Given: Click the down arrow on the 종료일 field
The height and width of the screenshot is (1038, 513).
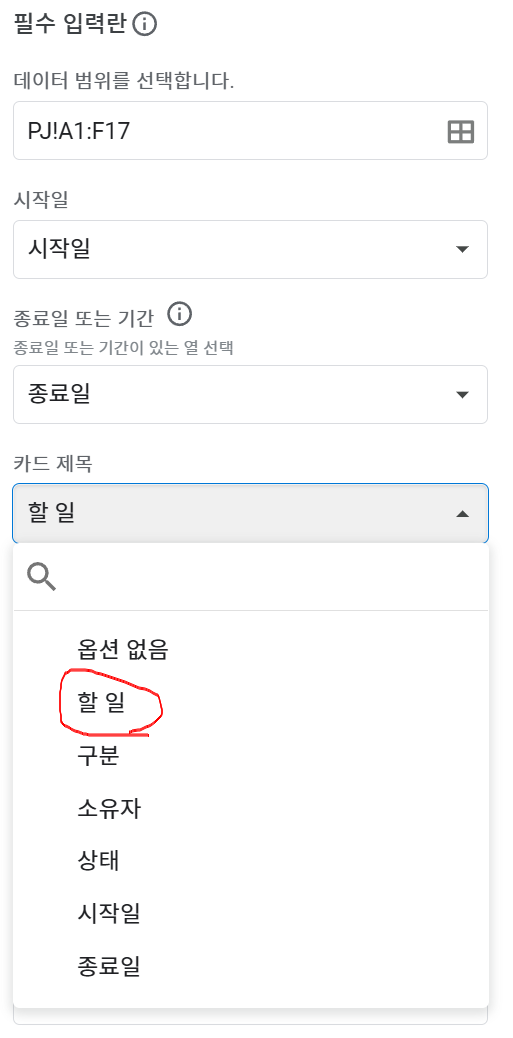Looking at the screenshot, I should click(x=463, y=395).
